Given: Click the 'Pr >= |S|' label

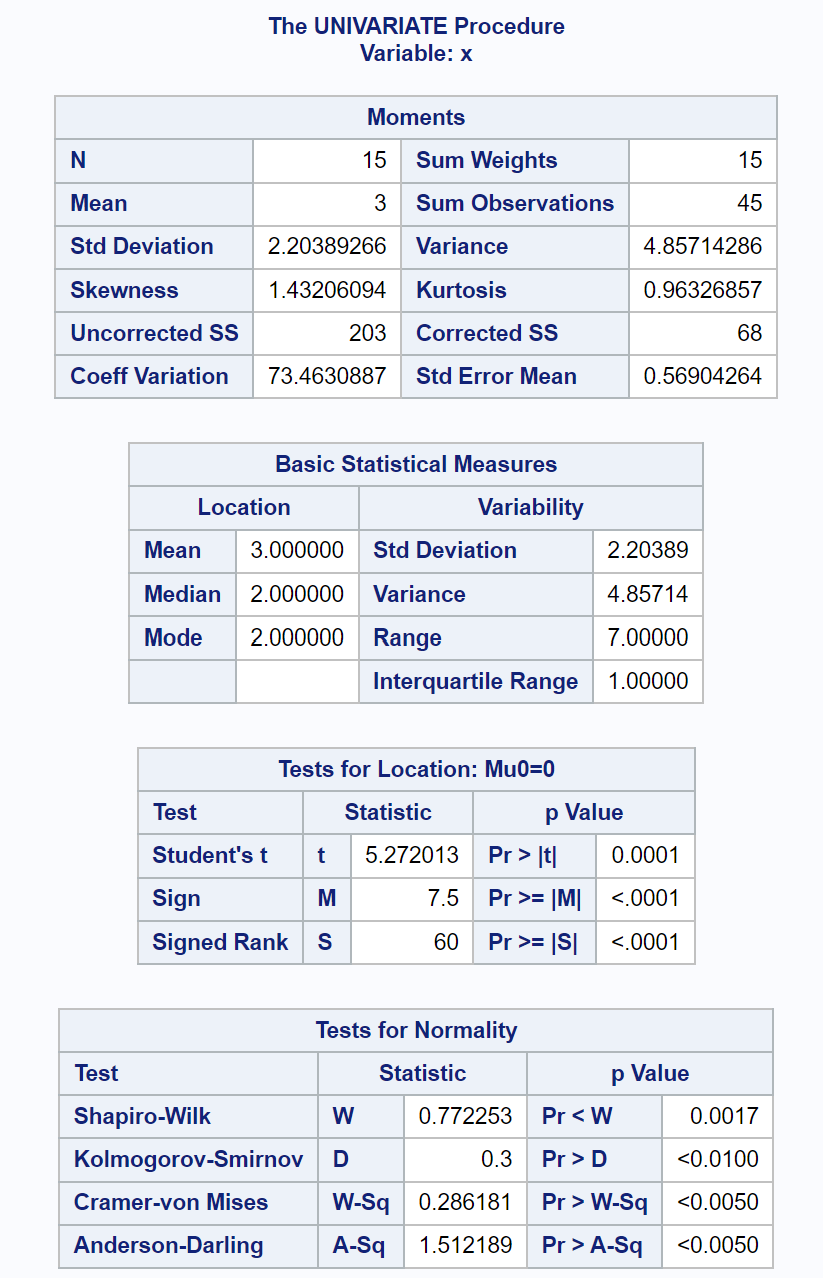Looking at the screenshot, I should pos(533,942).
